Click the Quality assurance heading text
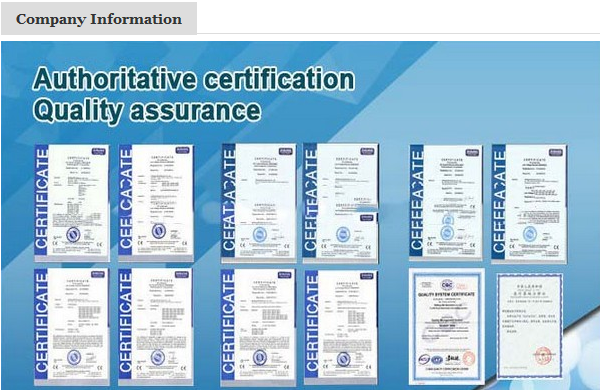 pyautogui.click(x=147, y=111)
